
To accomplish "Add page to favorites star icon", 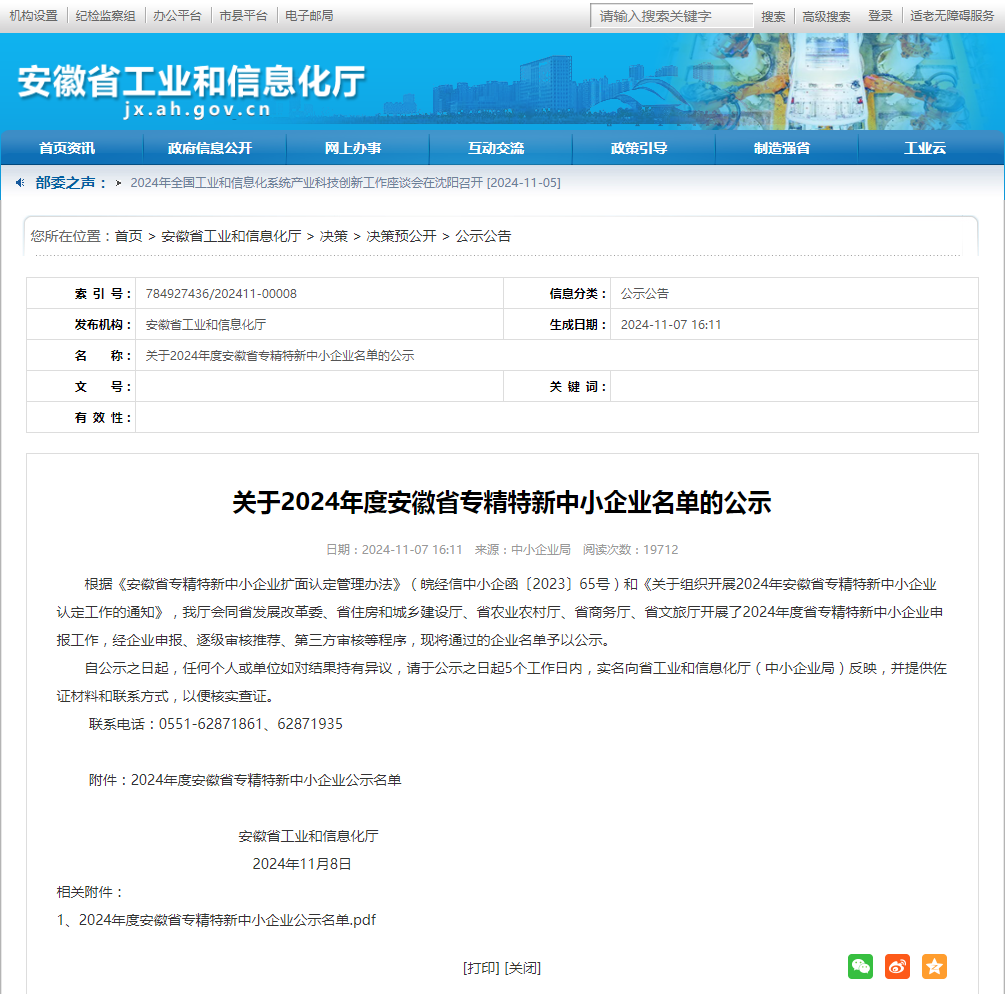I will point(934,966).
